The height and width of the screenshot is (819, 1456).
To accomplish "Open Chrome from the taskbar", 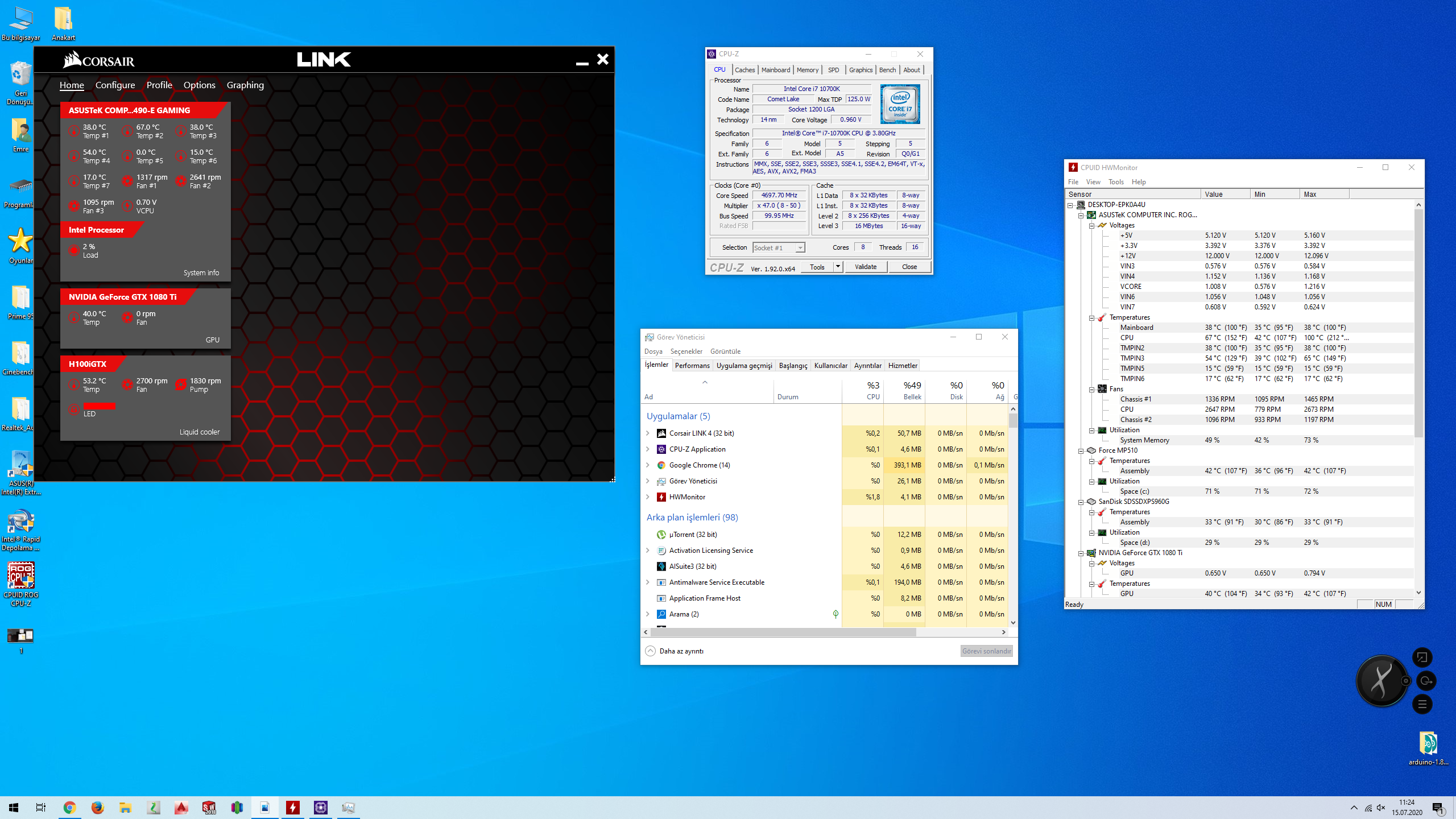I will (69, 808).
